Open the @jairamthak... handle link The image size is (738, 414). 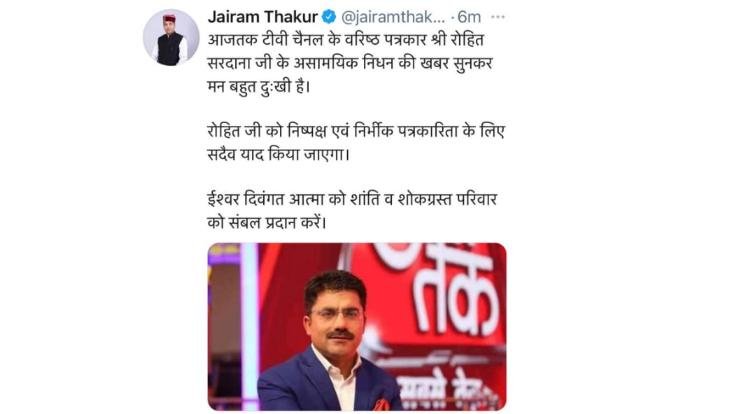(392, 17)
